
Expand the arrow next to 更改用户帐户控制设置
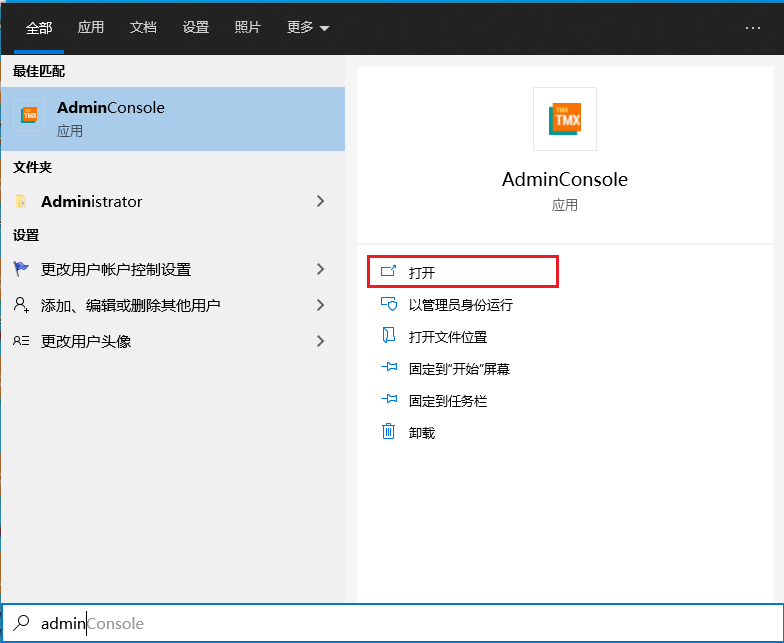coord(320,269)
